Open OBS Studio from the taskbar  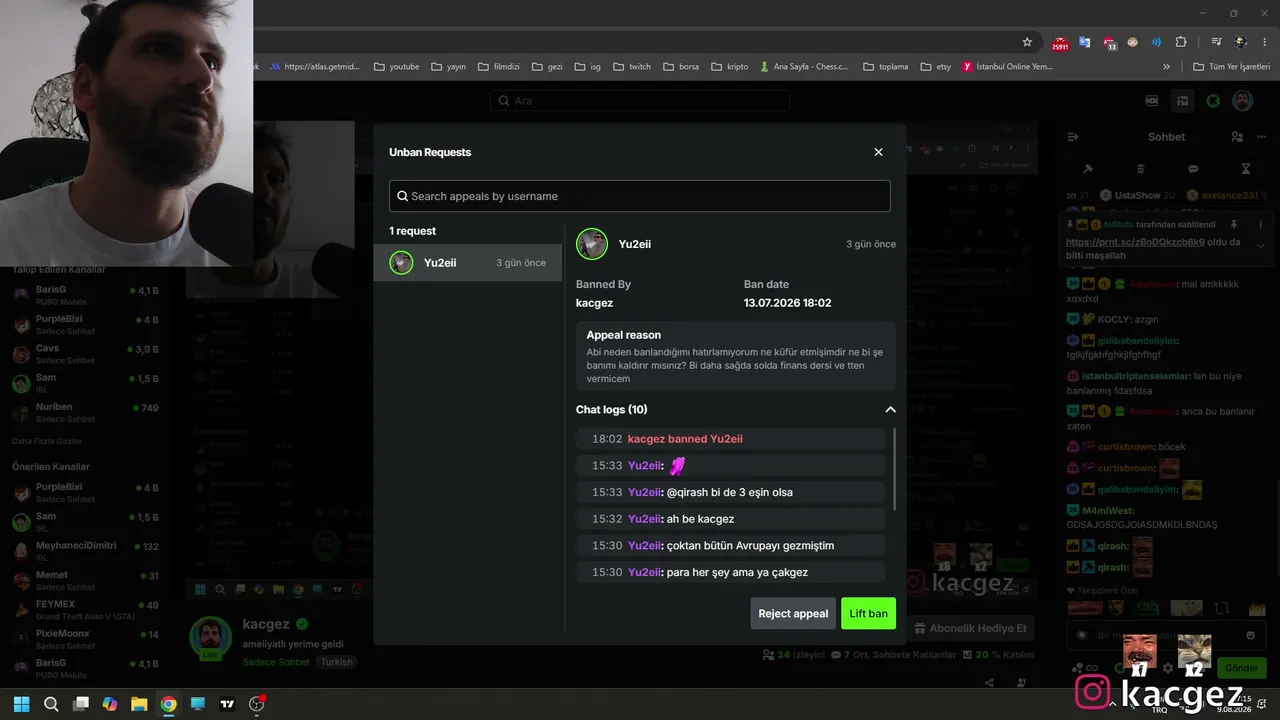pyautogui.click(x=256, y=704)
